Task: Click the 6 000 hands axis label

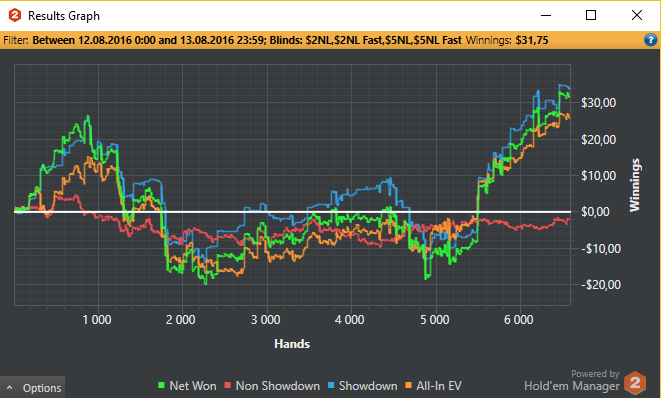Action: coord(519,320)
